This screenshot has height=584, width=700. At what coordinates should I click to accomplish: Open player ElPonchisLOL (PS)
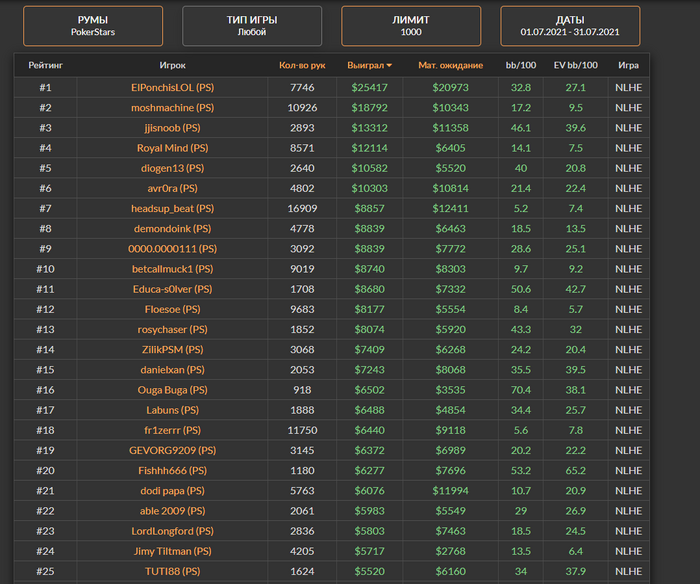point(172,88)
